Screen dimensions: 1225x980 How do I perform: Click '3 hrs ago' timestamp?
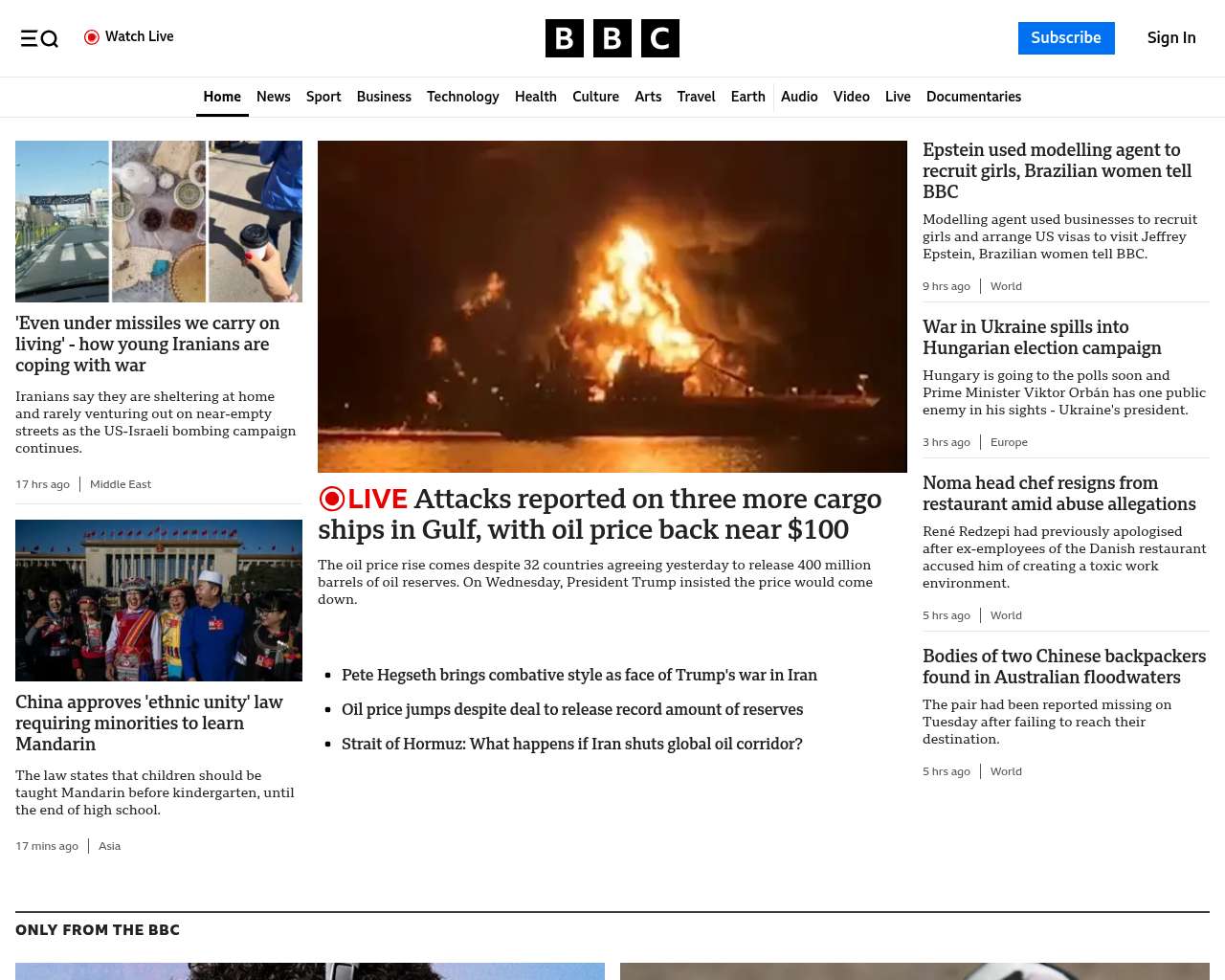click(x=947, y=442)
